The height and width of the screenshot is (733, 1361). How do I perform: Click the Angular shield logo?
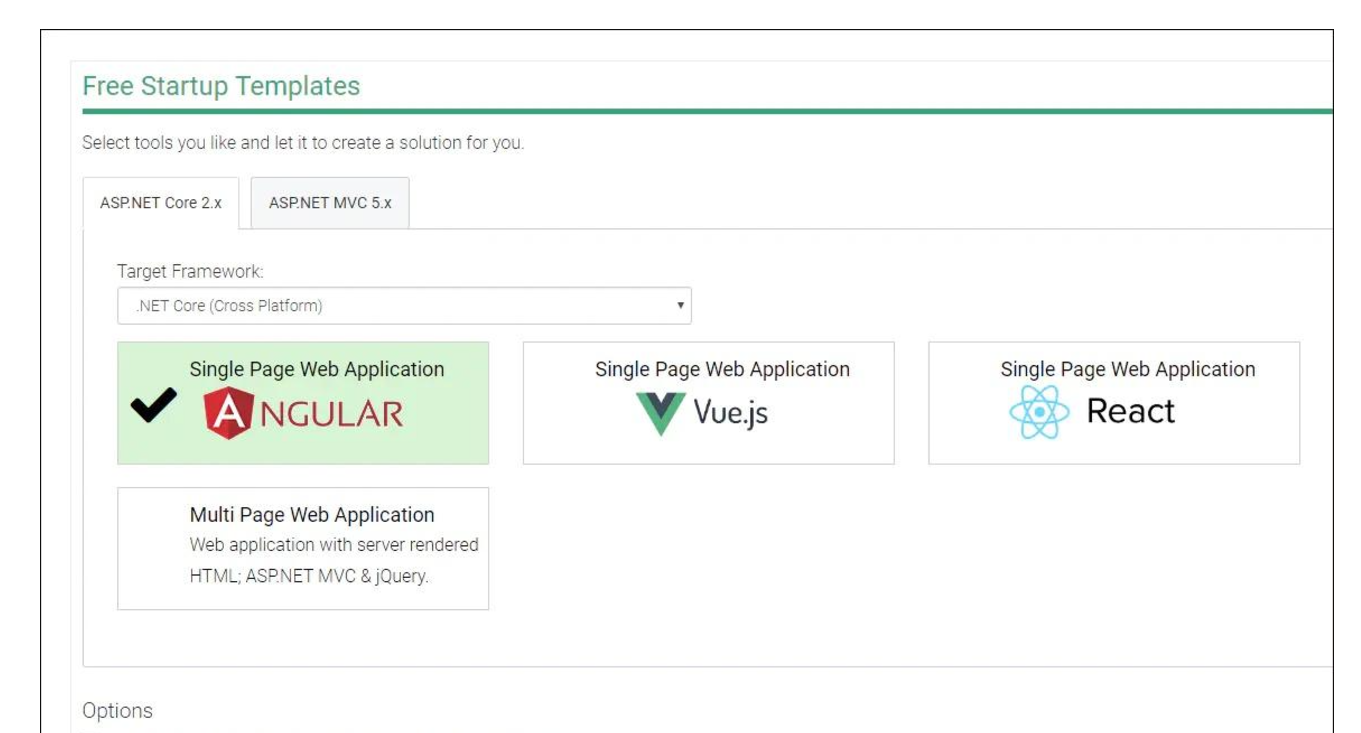[x=228, y=413]
